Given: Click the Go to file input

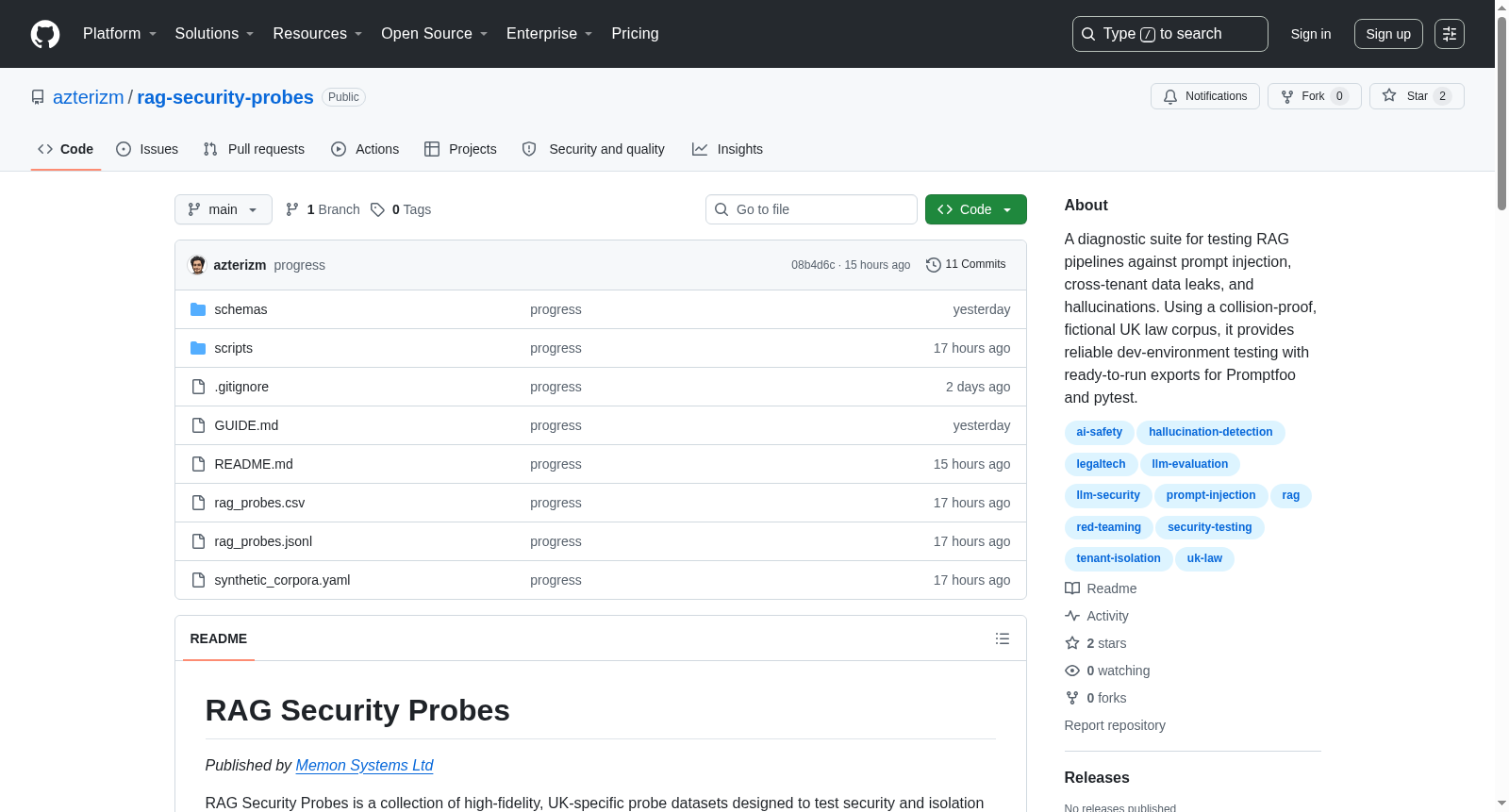Looking at the screenshot, I should point(811,209).
